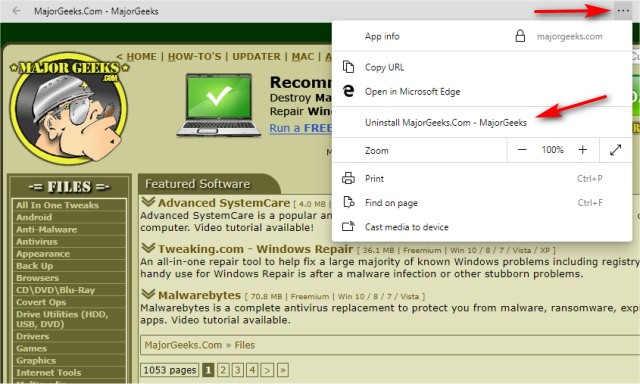Click the Cast media screen icon
The width and height of the screenshot is (640, 384).
tap(348, 226)
